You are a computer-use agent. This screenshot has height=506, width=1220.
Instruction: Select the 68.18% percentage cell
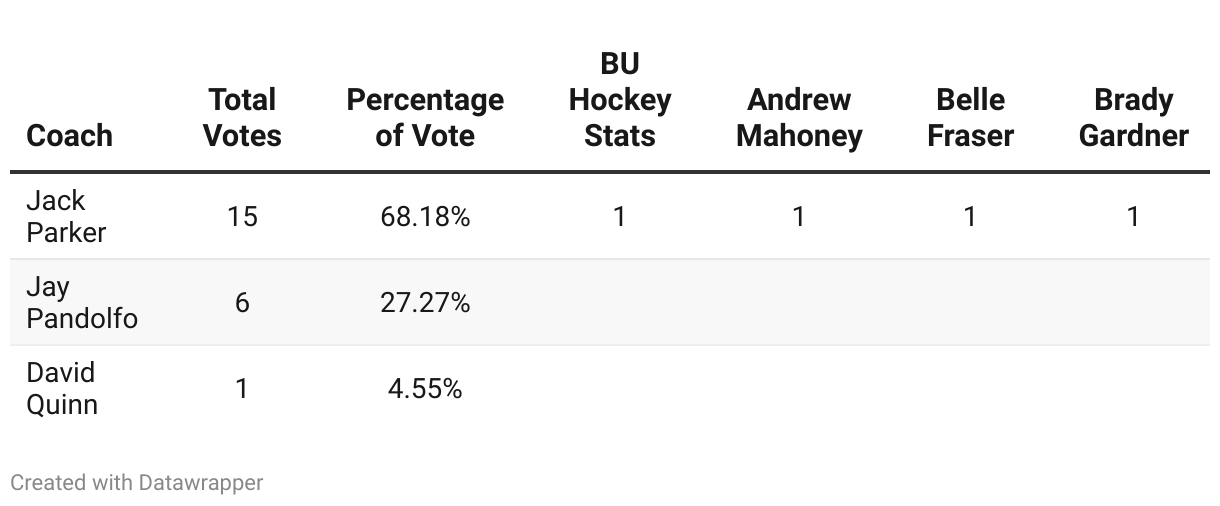point(425,216)
